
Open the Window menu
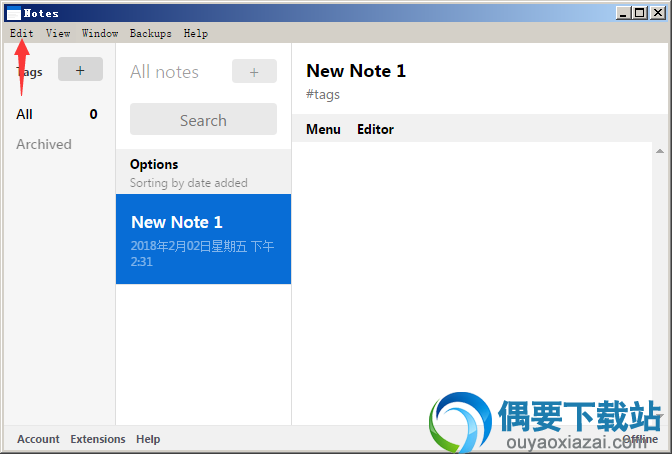point(100,33)
